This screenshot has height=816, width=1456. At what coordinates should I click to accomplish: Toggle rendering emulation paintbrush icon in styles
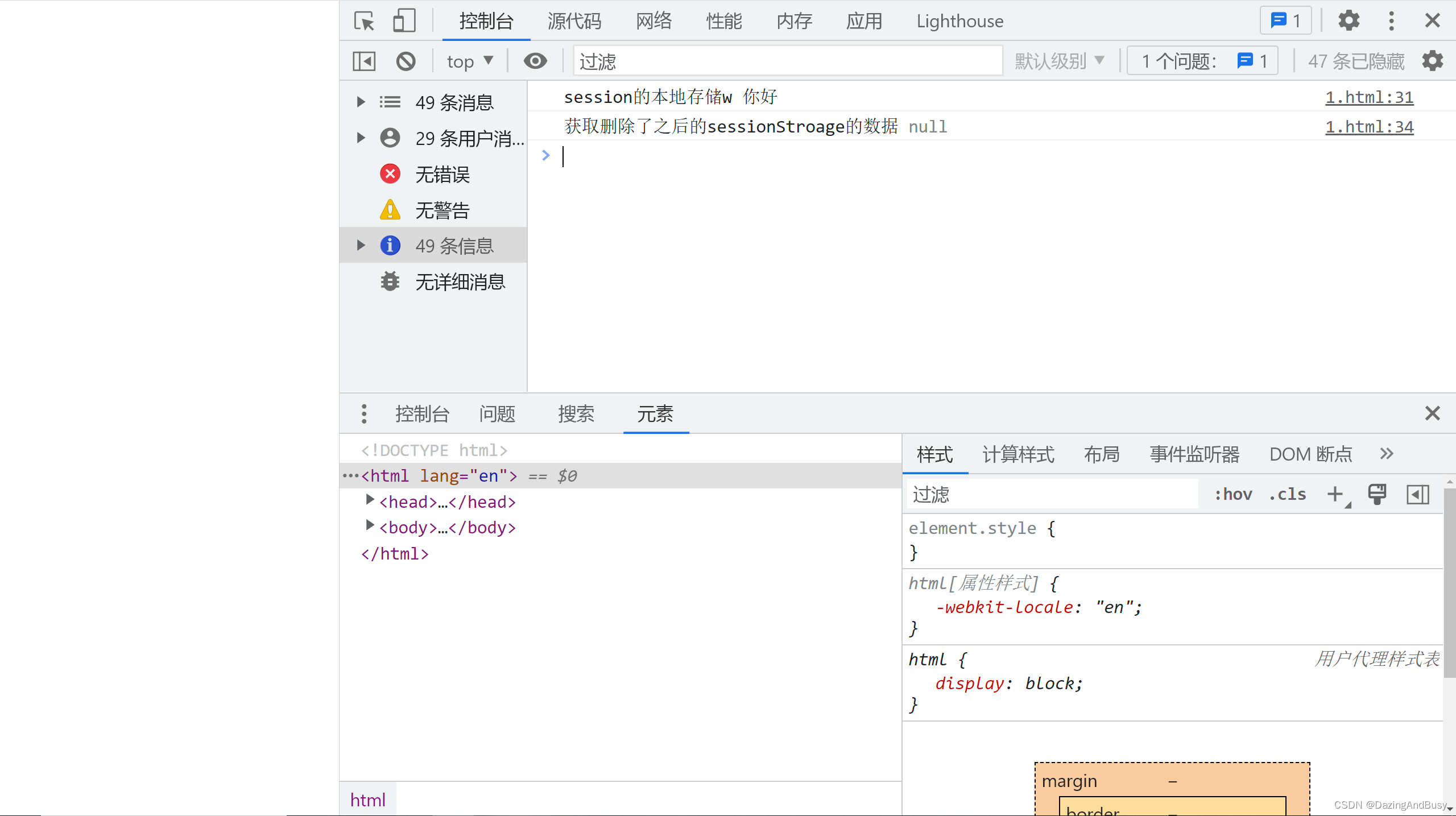[x=1377, y=494]
